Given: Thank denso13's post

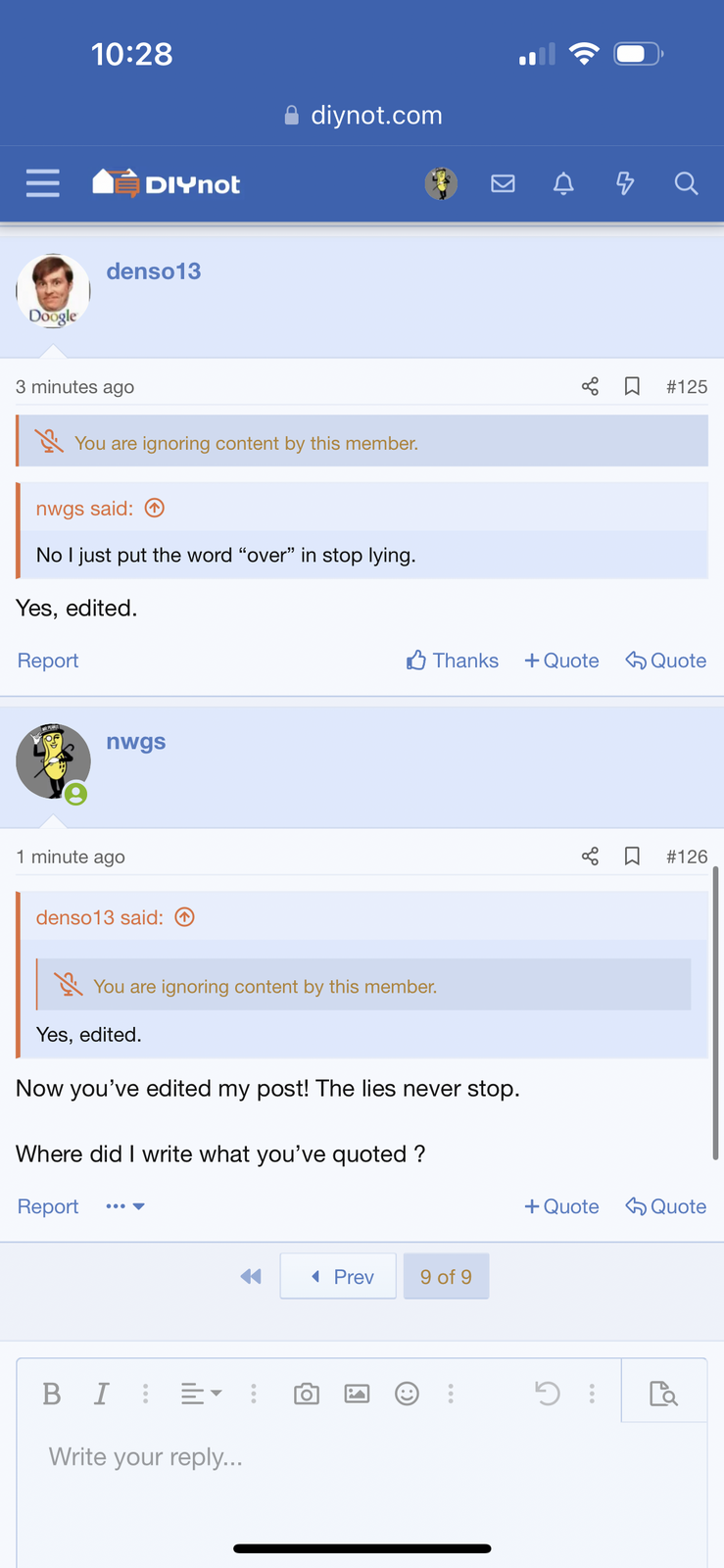Looking at the screenshot, I should click(452, 661).
